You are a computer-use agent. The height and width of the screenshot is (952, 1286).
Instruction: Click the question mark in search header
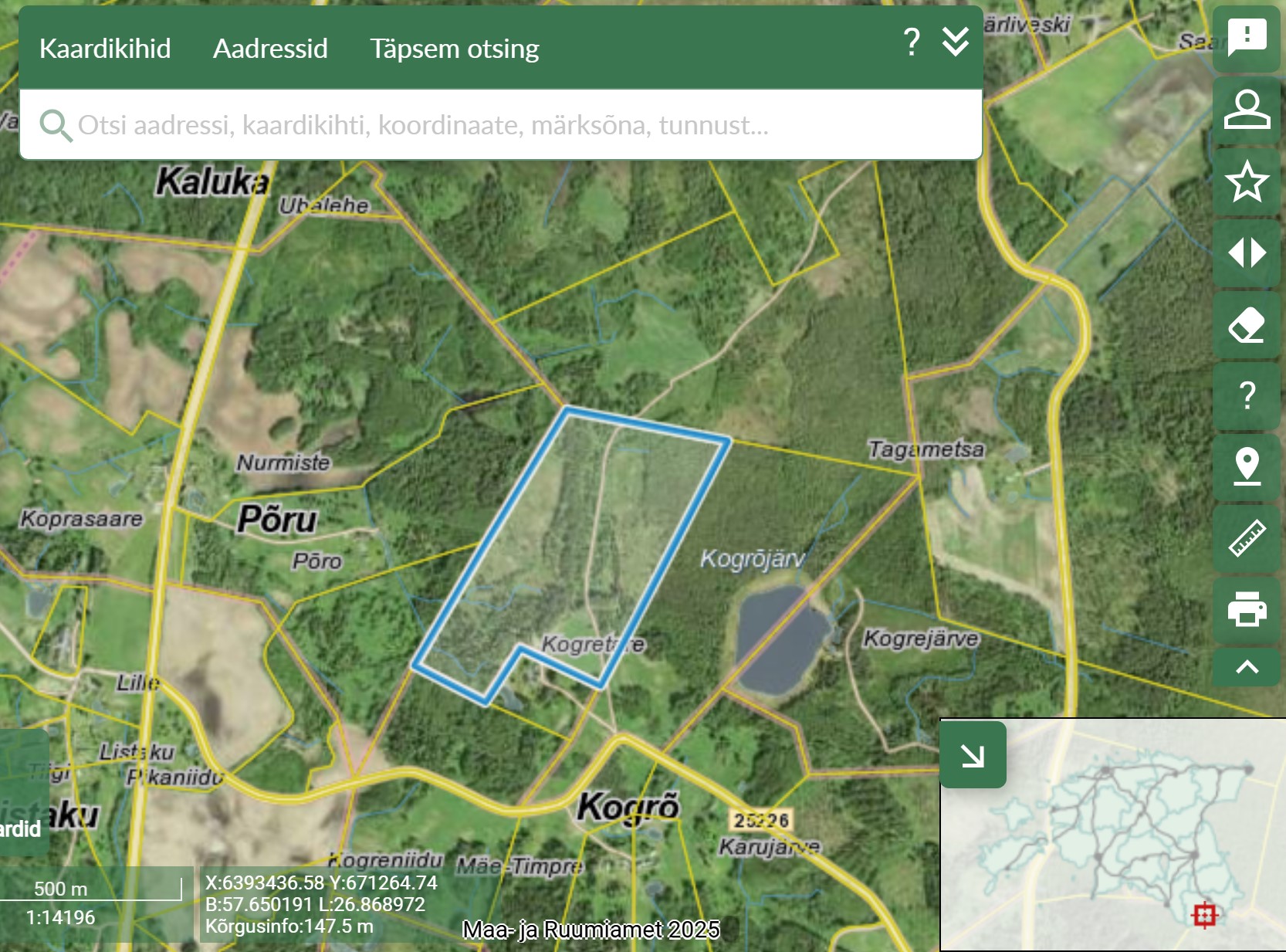(912, 42)
